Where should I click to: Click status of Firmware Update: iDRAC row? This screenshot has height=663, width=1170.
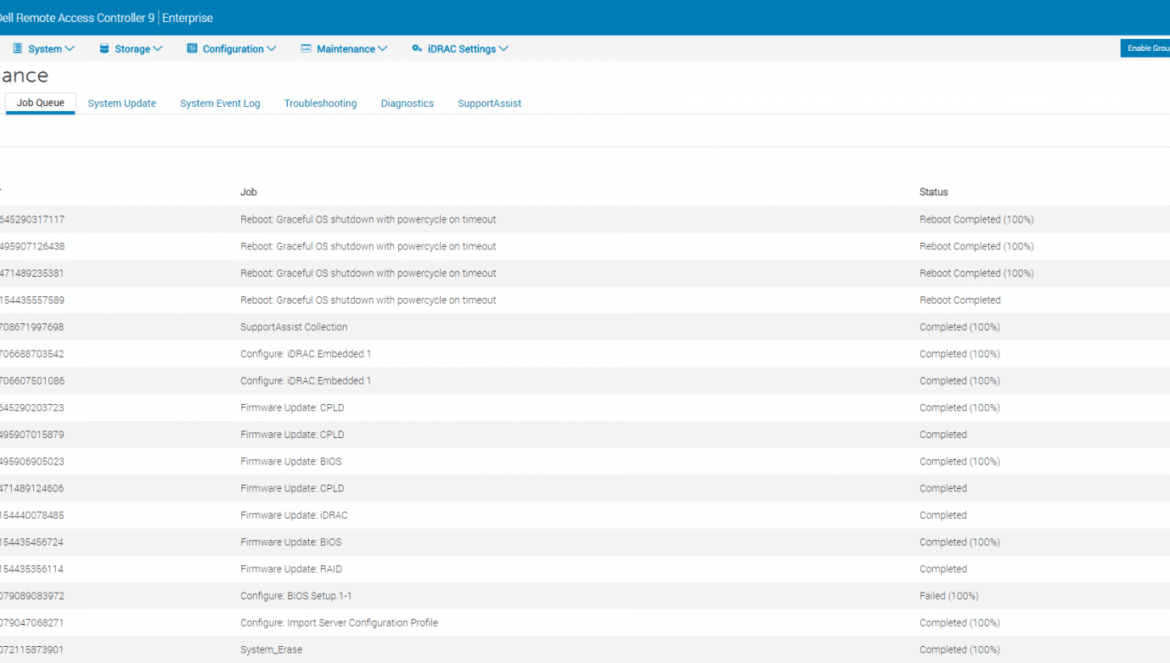click(943, 515)
